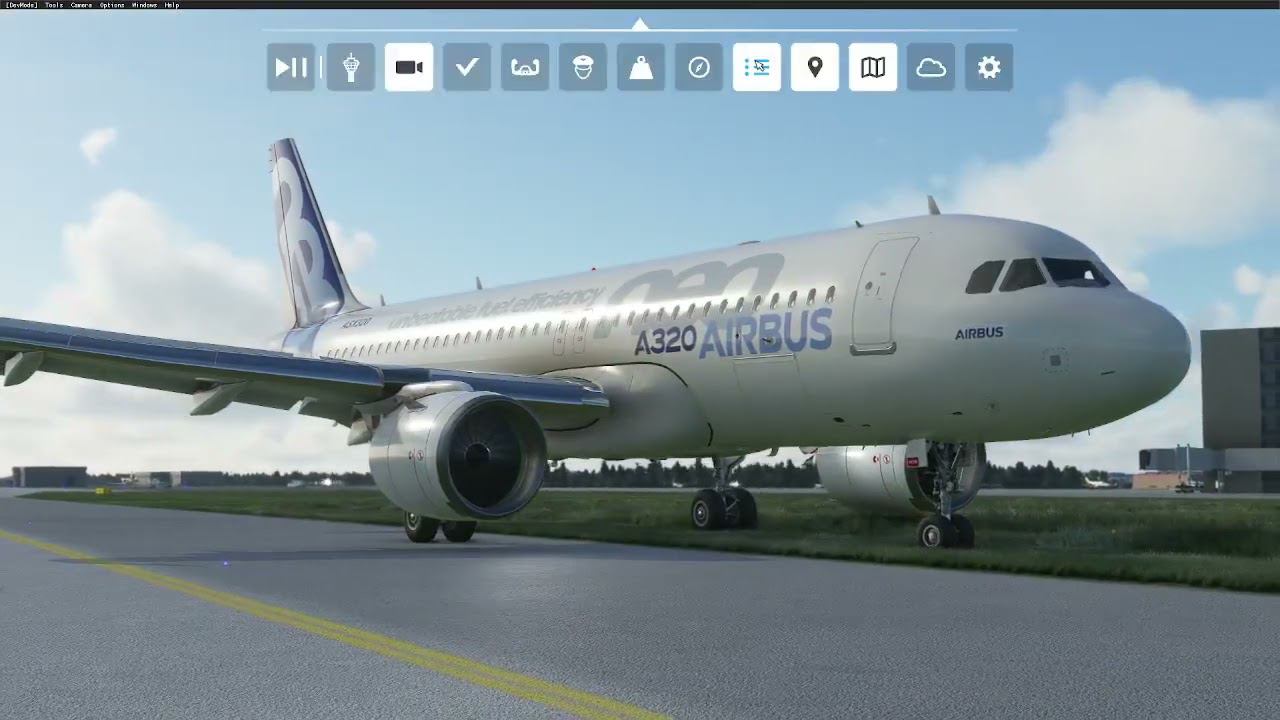Open the Objectives list panel
This screenshot has width=1280, height=720.
757,67
